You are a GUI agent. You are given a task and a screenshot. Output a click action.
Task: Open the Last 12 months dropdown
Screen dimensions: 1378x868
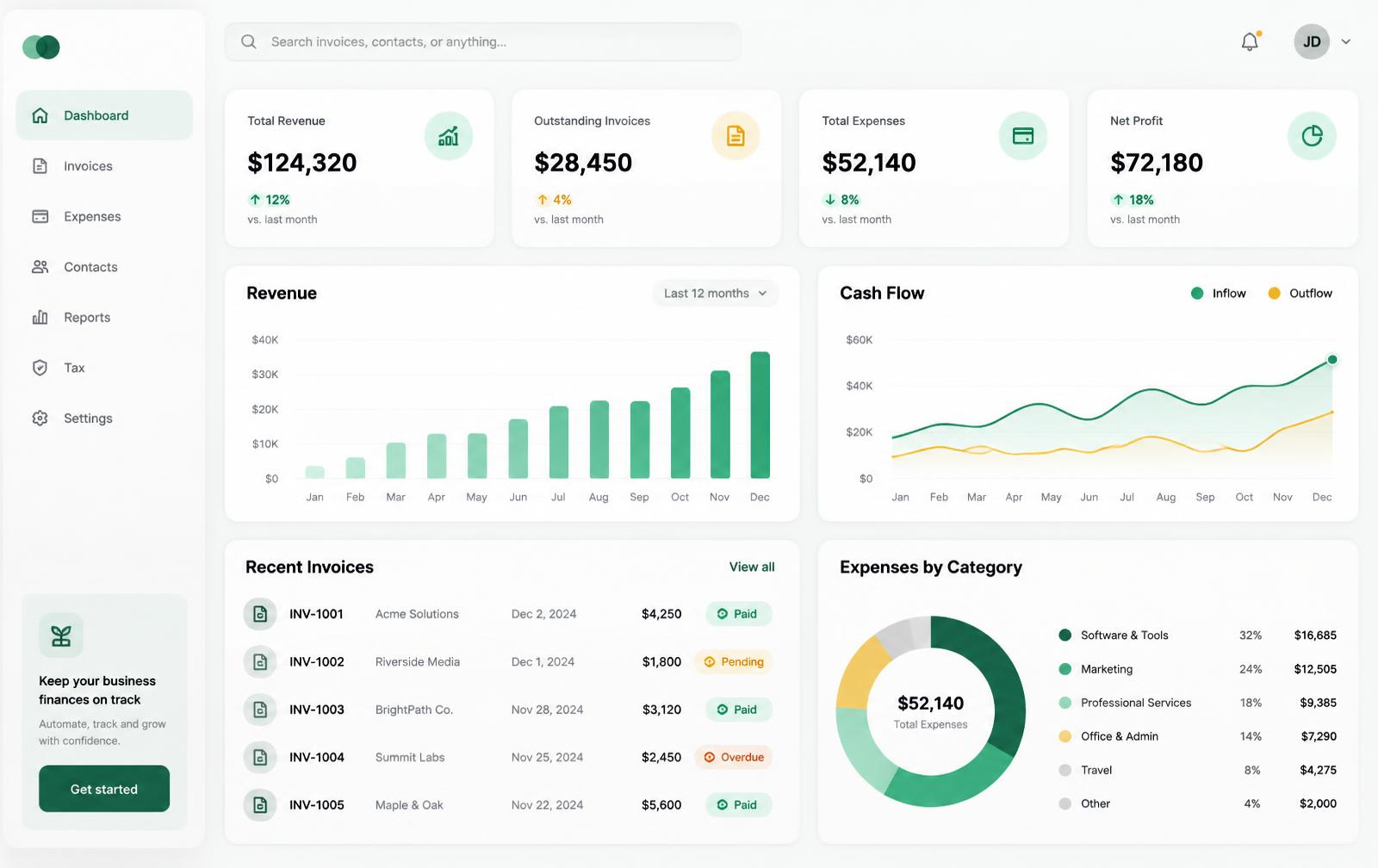(x=715, y=294)
